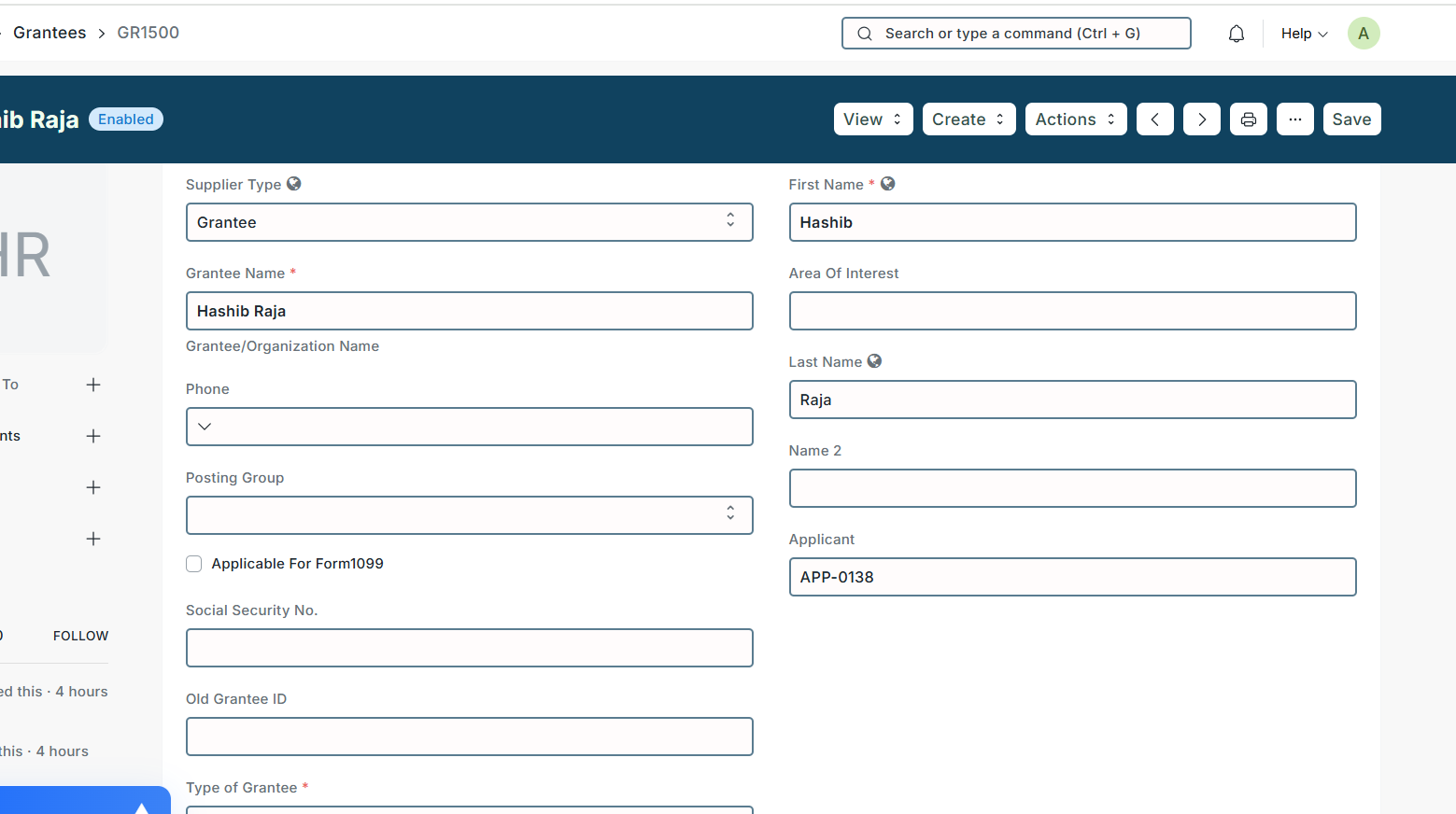Viewport: 1456px width, 814px height.
Task: Navigate to Grantees breadcrumb link
Action: point(49,33)
